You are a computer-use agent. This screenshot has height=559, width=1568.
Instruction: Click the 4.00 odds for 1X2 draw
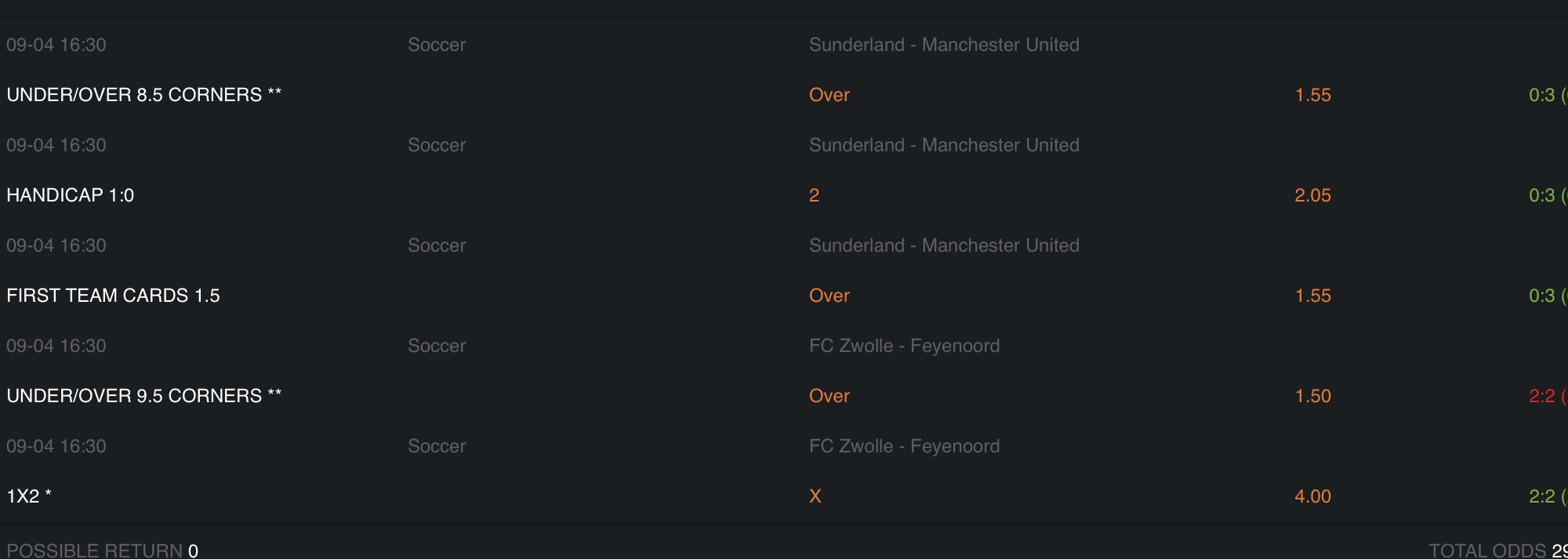pyautogui.click(x=1312, y=496)
